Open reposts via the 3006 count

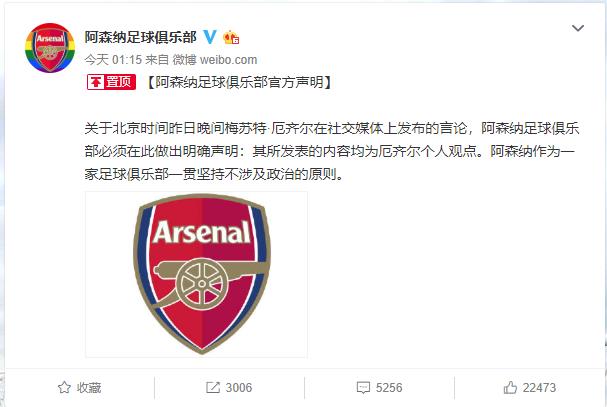click(238, 388)
